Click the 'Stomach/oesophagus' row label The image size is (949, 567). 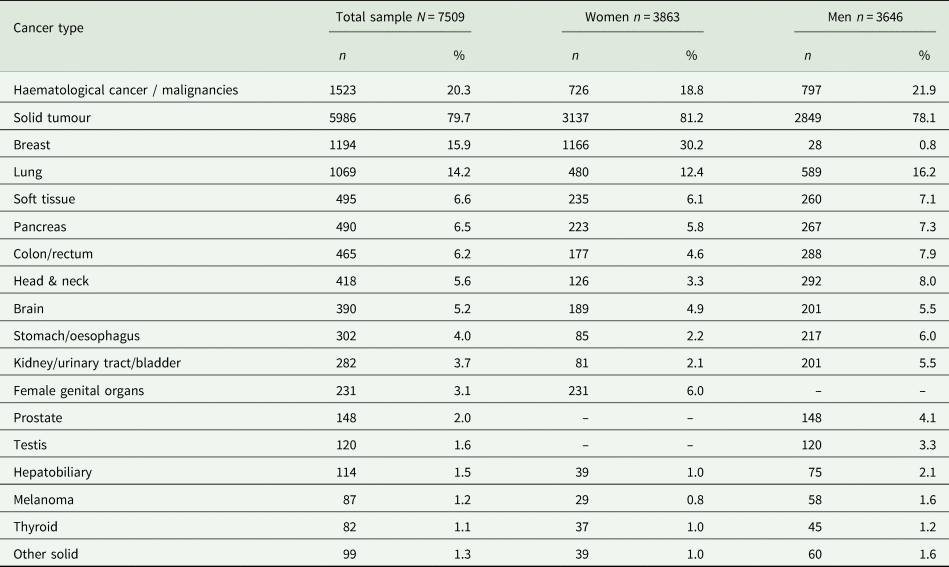[x=74, y=335]
